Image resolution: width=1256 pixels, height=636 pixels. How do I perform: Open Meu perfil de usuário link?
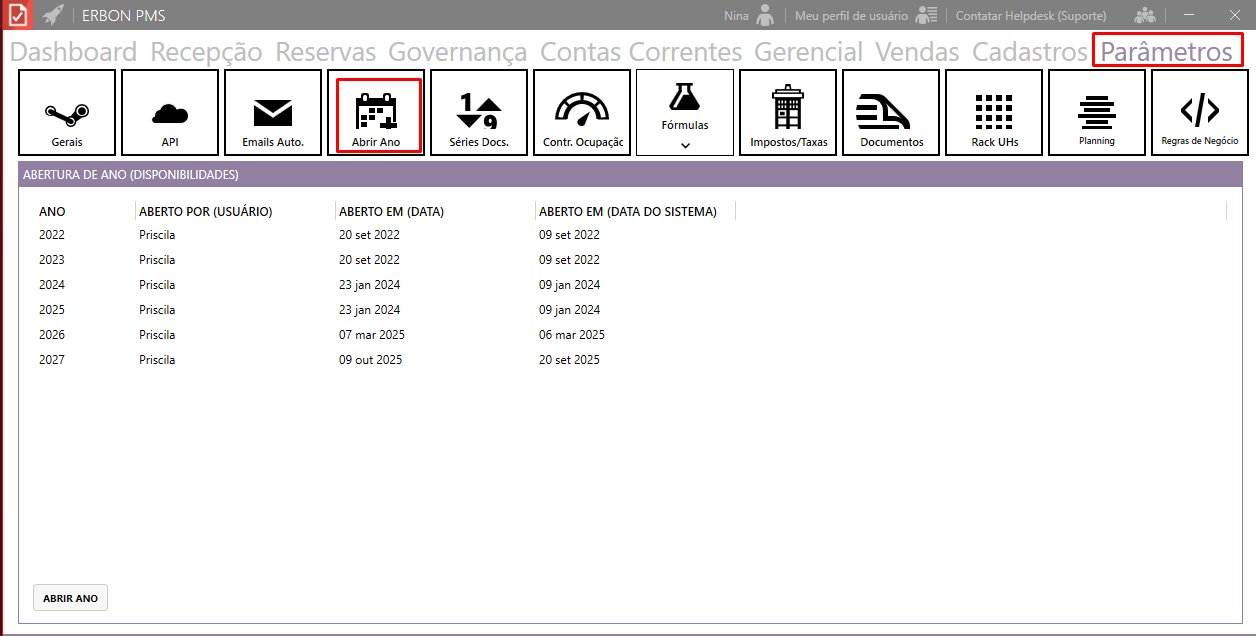click(851, 16)
